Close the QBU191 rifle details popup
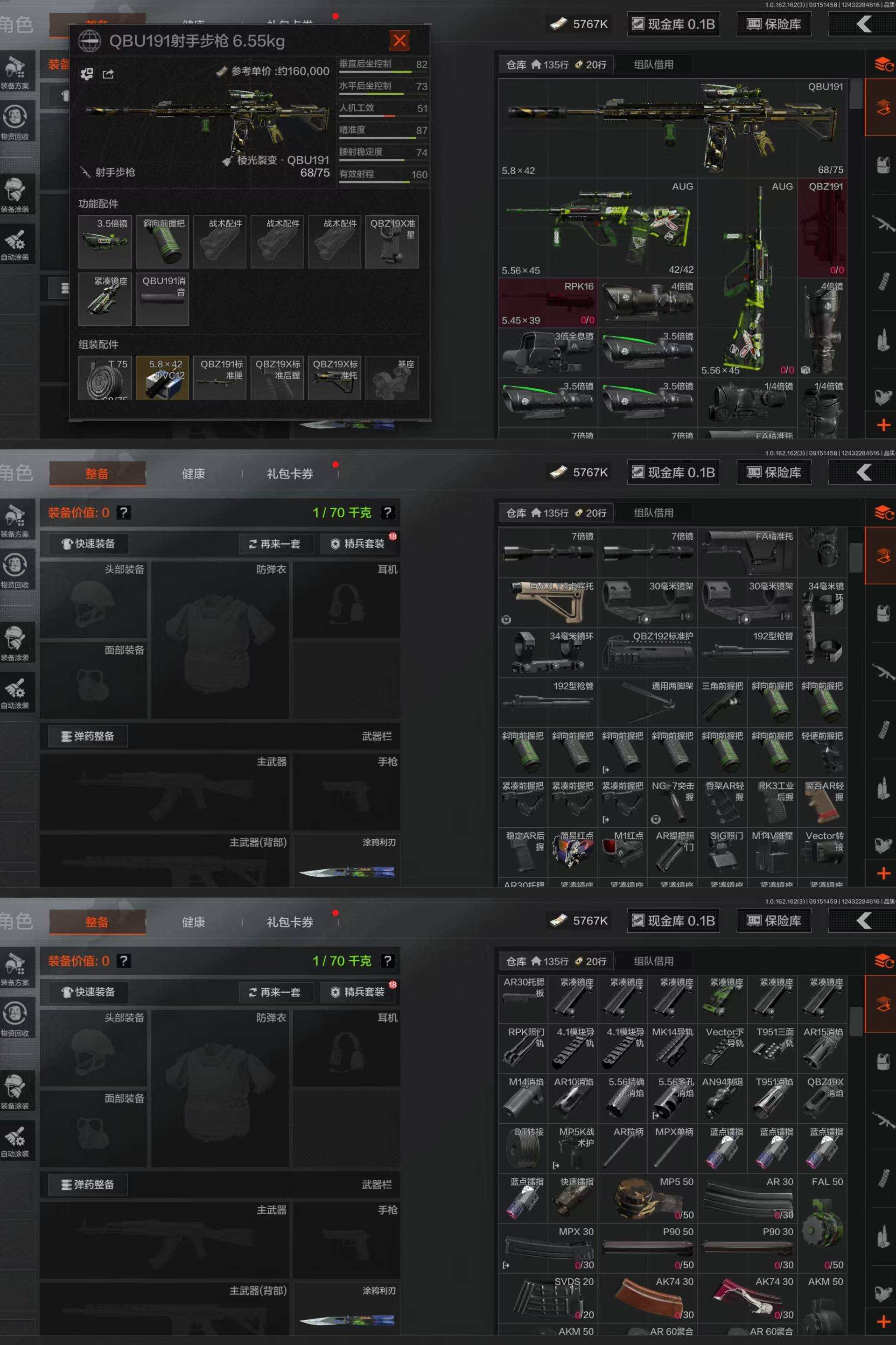 click(x=399, y=40)
